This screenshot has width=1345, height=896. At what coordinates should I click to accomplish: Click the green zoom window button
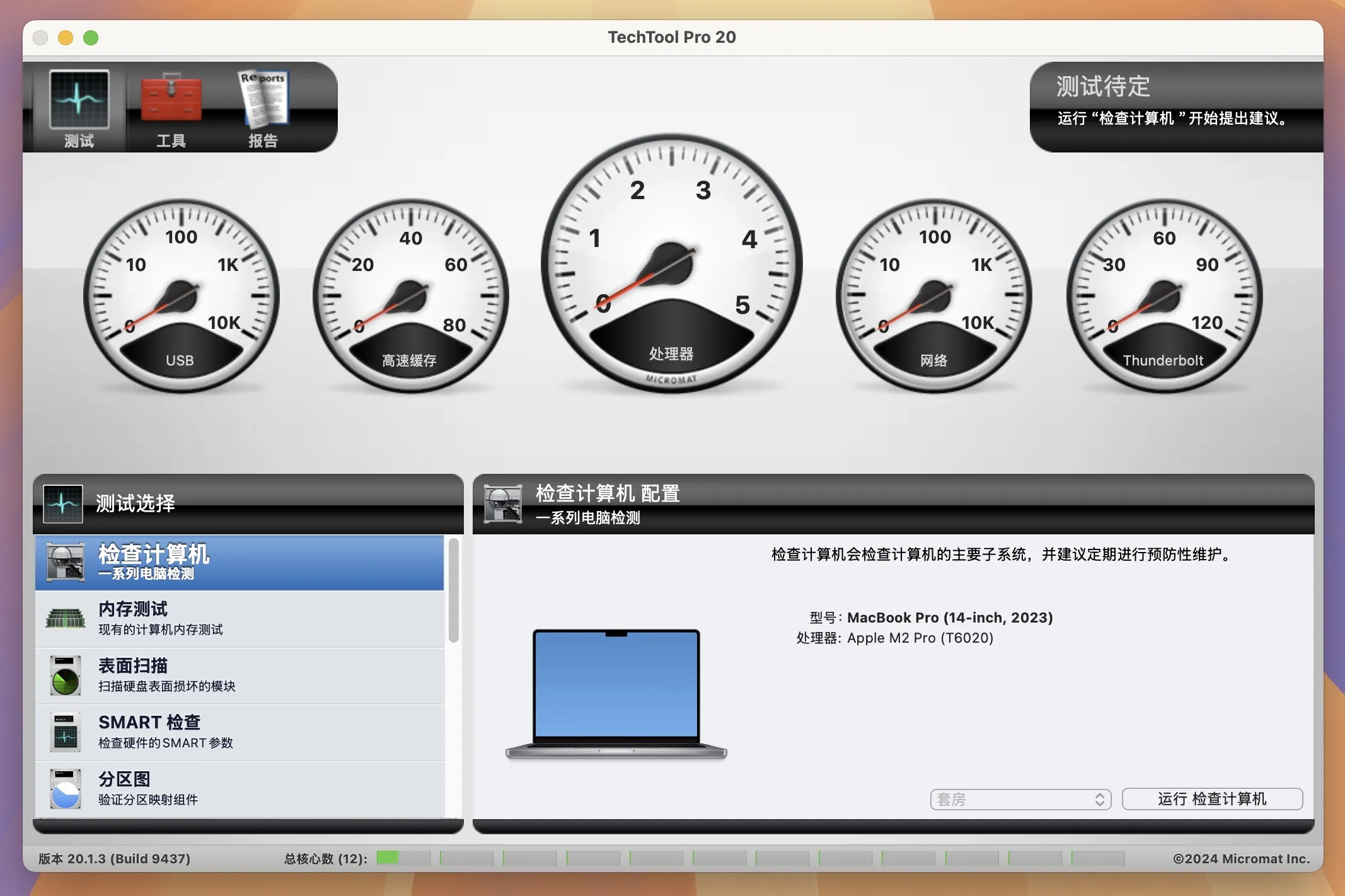[91, 38]
